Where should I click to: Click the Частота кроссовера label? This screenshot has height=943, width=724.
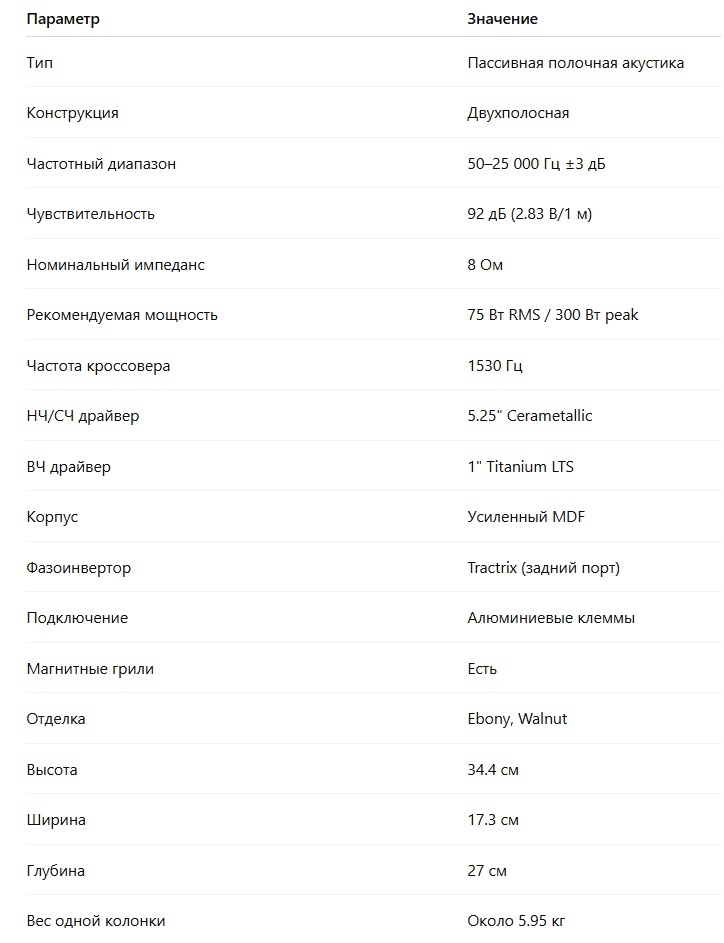click(x=99, y=366)
